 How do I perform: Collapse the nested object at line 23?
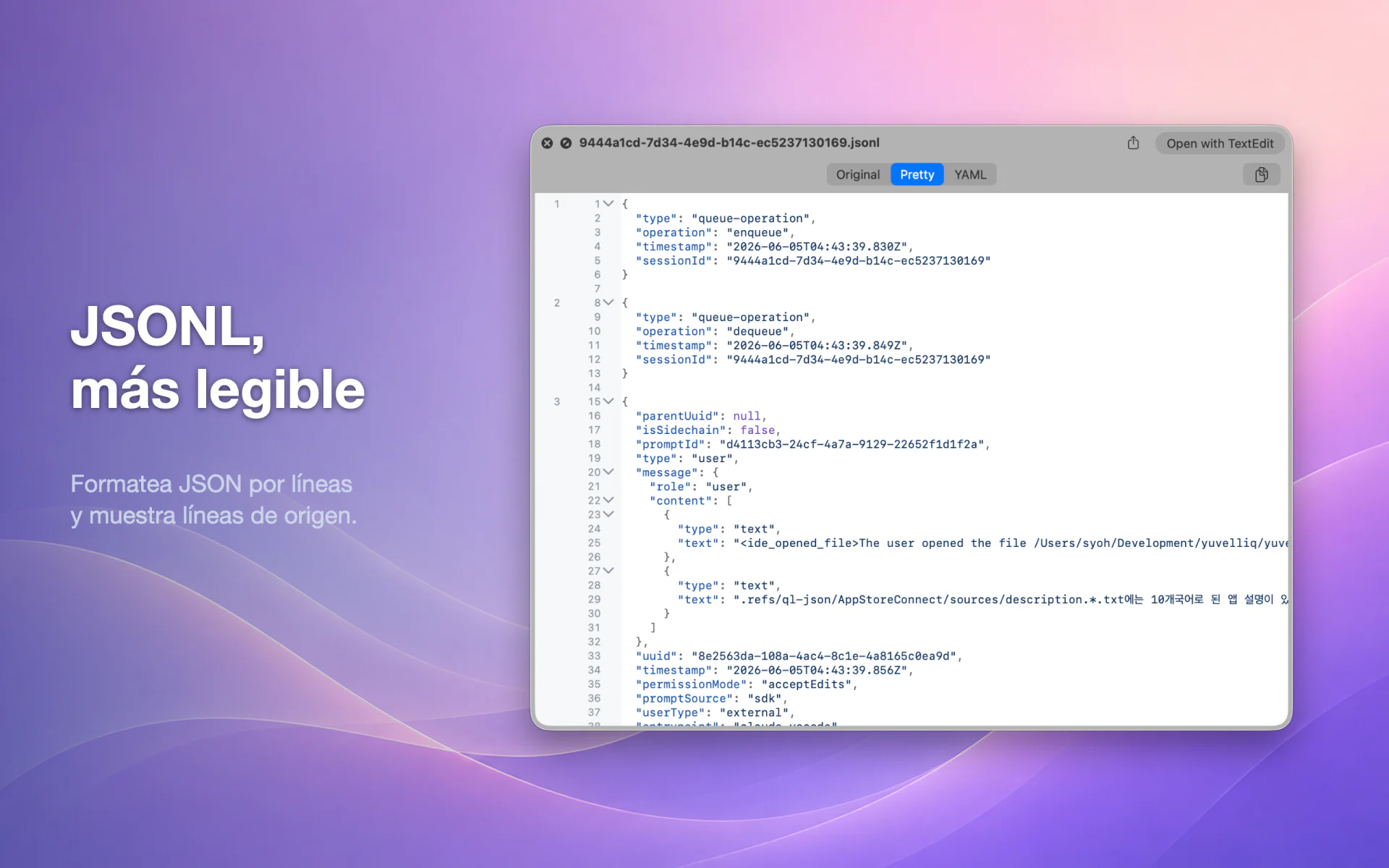(608, 514)
